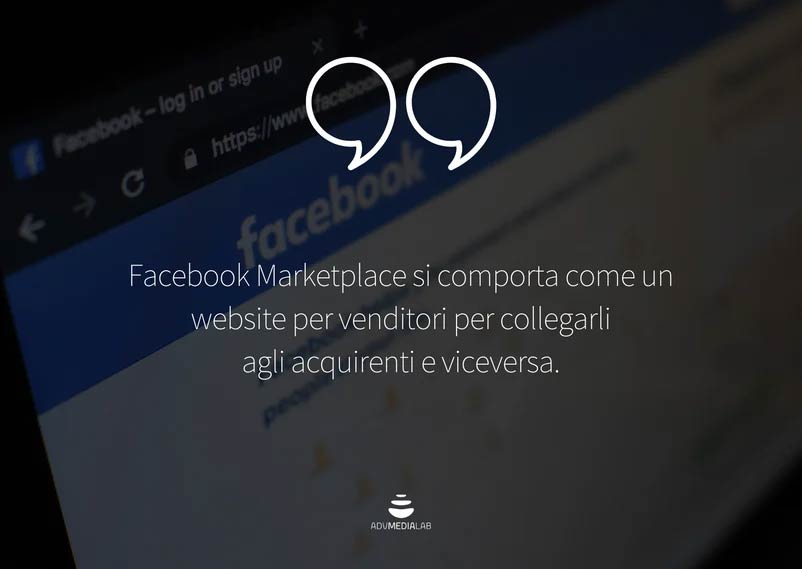Click the left quotation mark graphic
This screenshot has height=569, width=802.
click(x=351, y=113)
